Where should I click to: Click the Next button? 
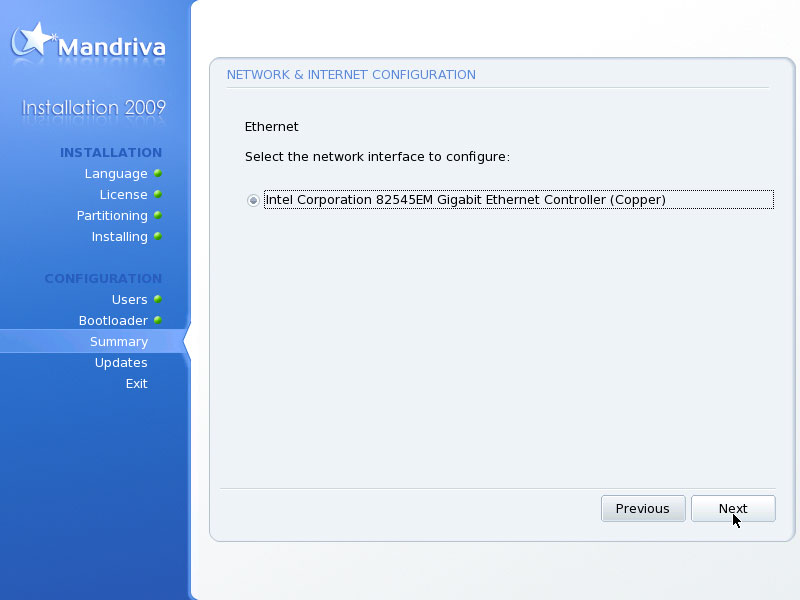pos(733,509)
